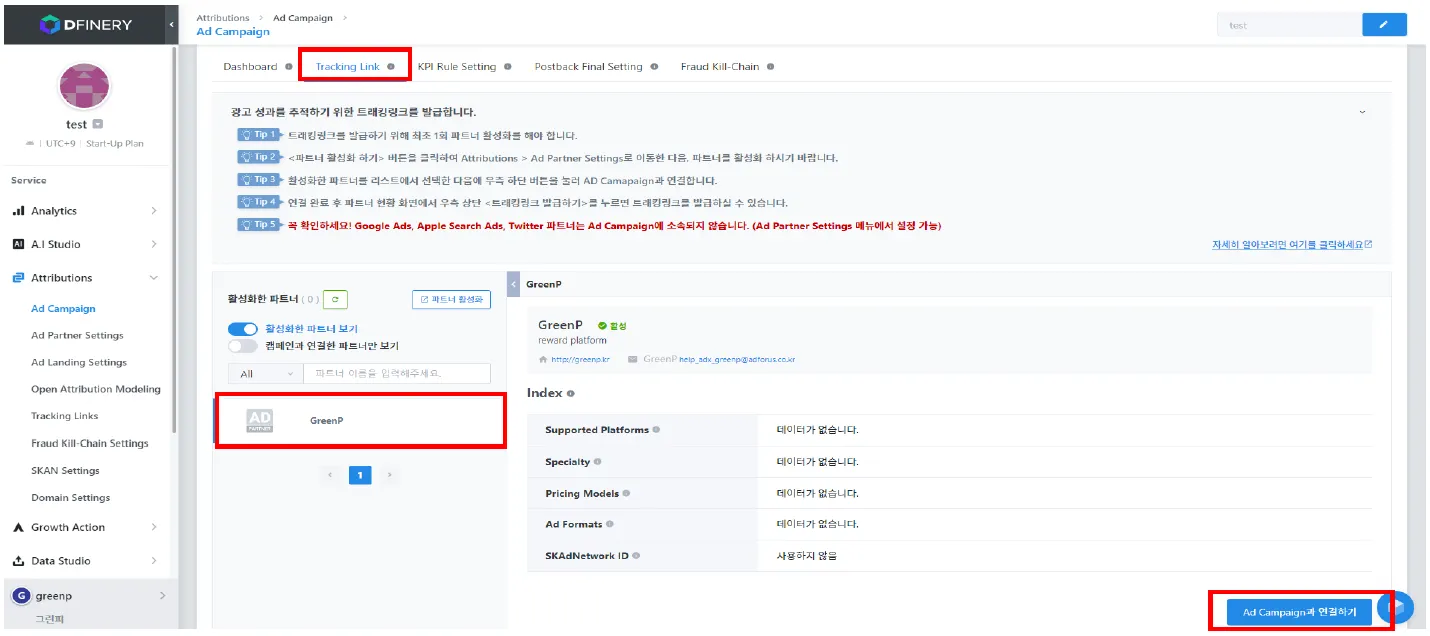The image size is (1430, 636).
Task: Click info icon beside Tracking Link tab
Action: coord(391,67)
